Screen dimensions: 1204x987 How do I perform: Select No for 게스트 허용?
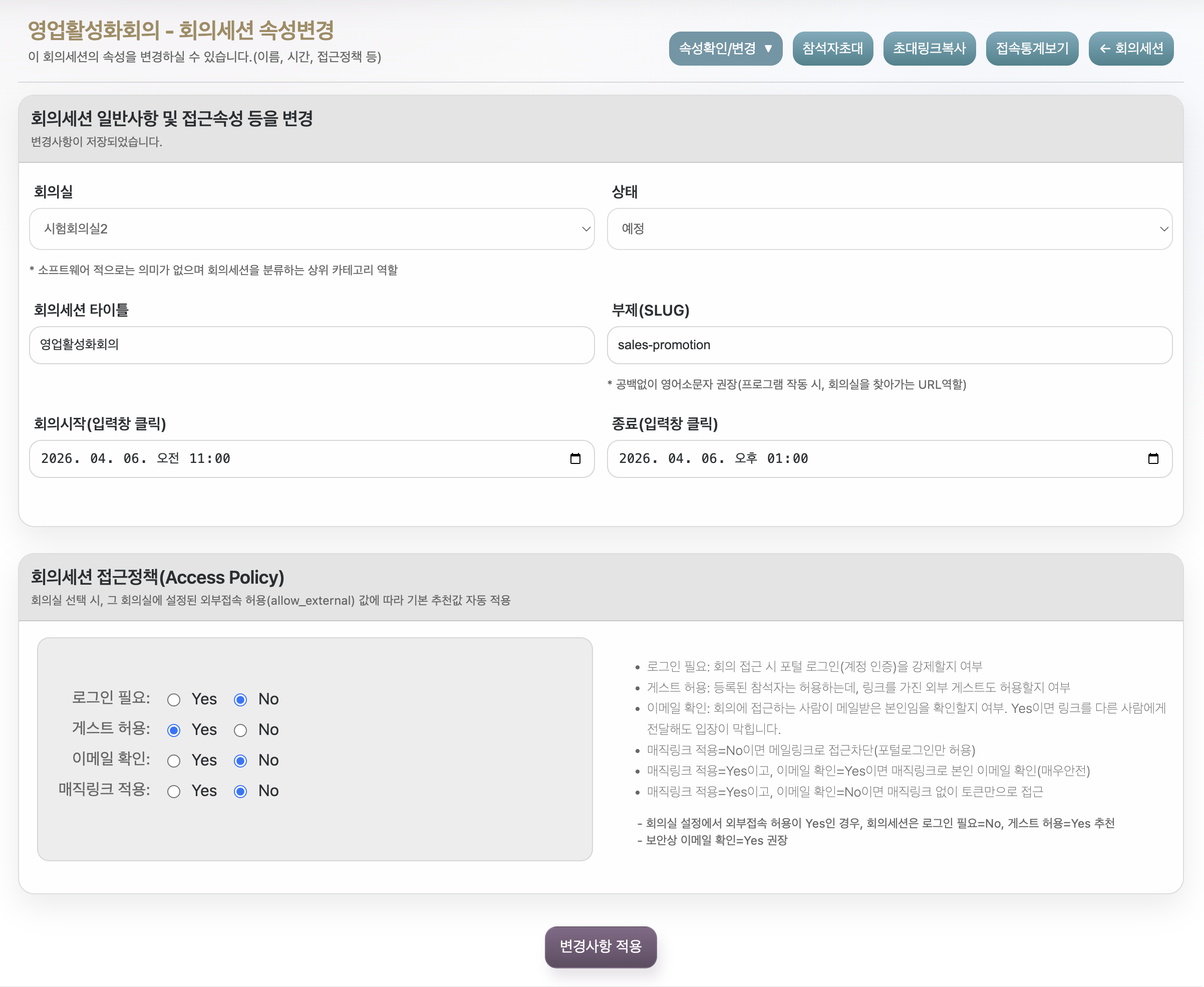(240, 730)
